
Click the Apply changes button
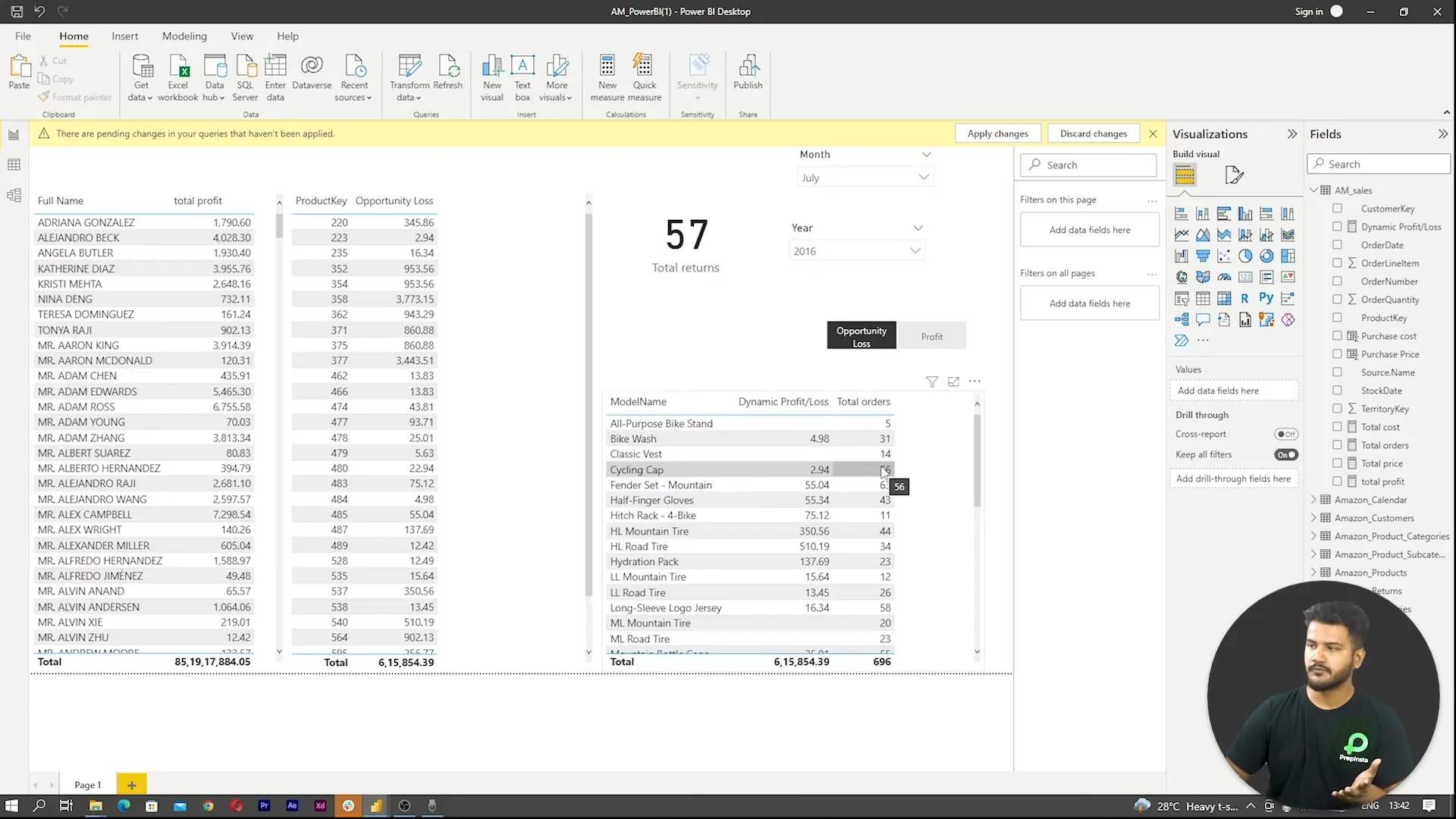[997, 133]
